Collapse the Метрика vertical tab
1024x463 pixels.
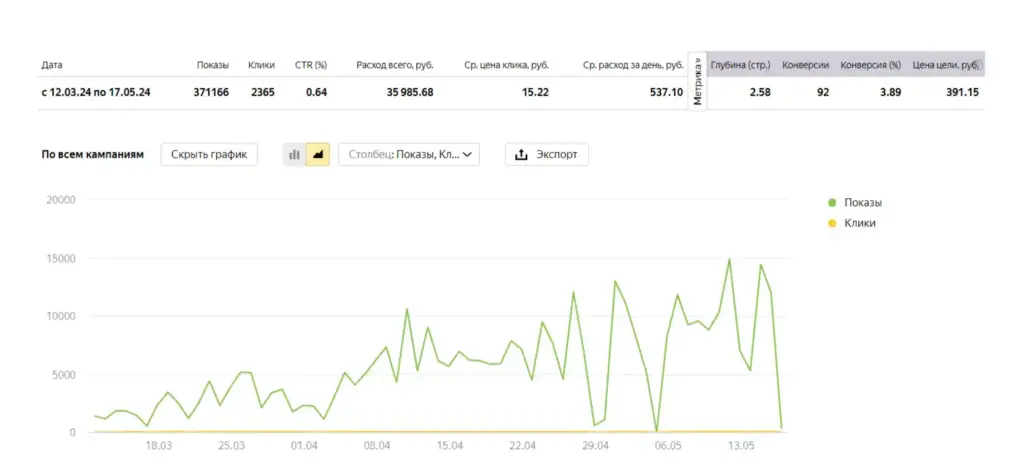697,82
